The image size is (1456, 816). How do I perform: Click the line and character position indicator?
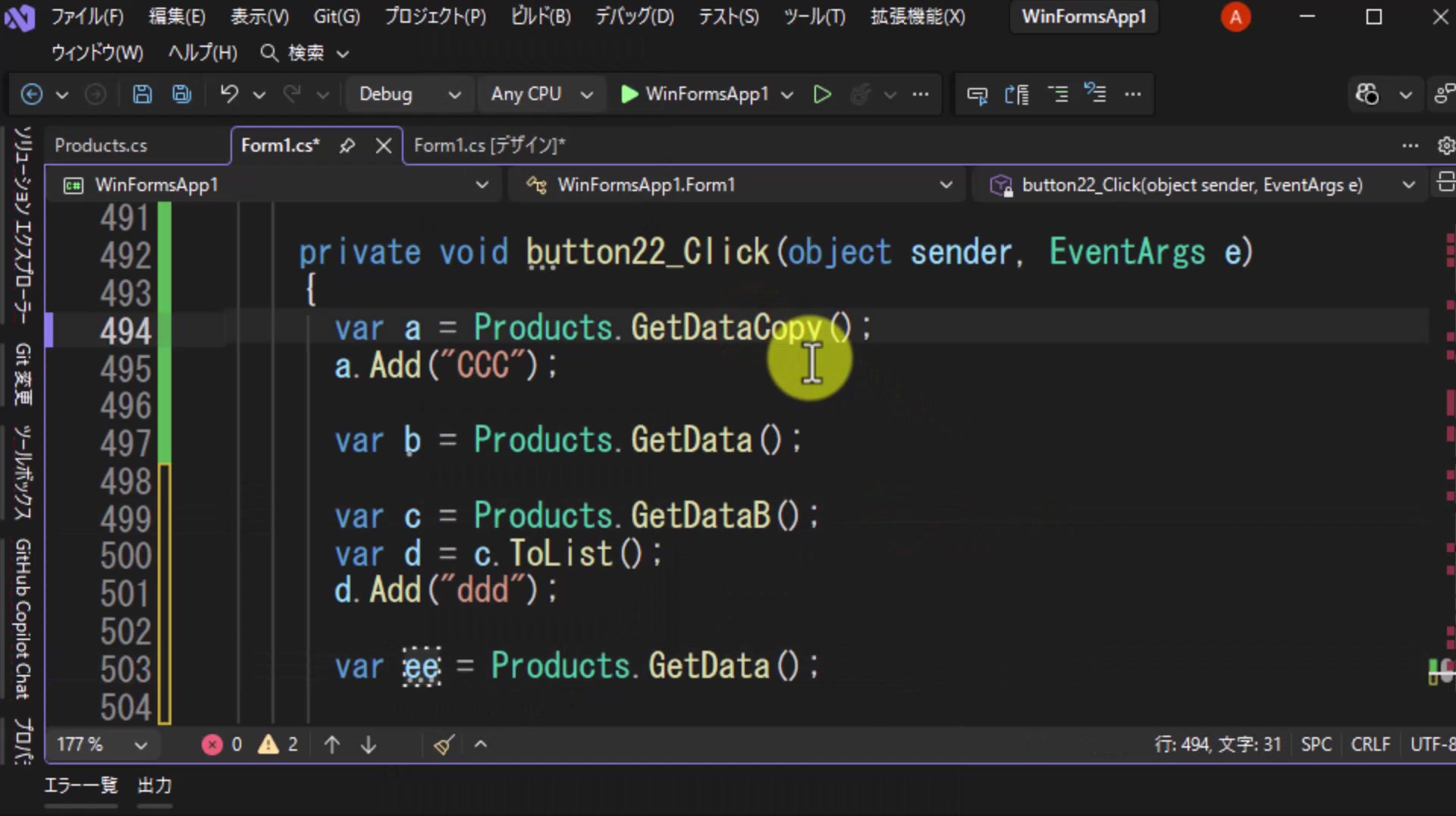pyautogui.click(x=1217, y=745)
